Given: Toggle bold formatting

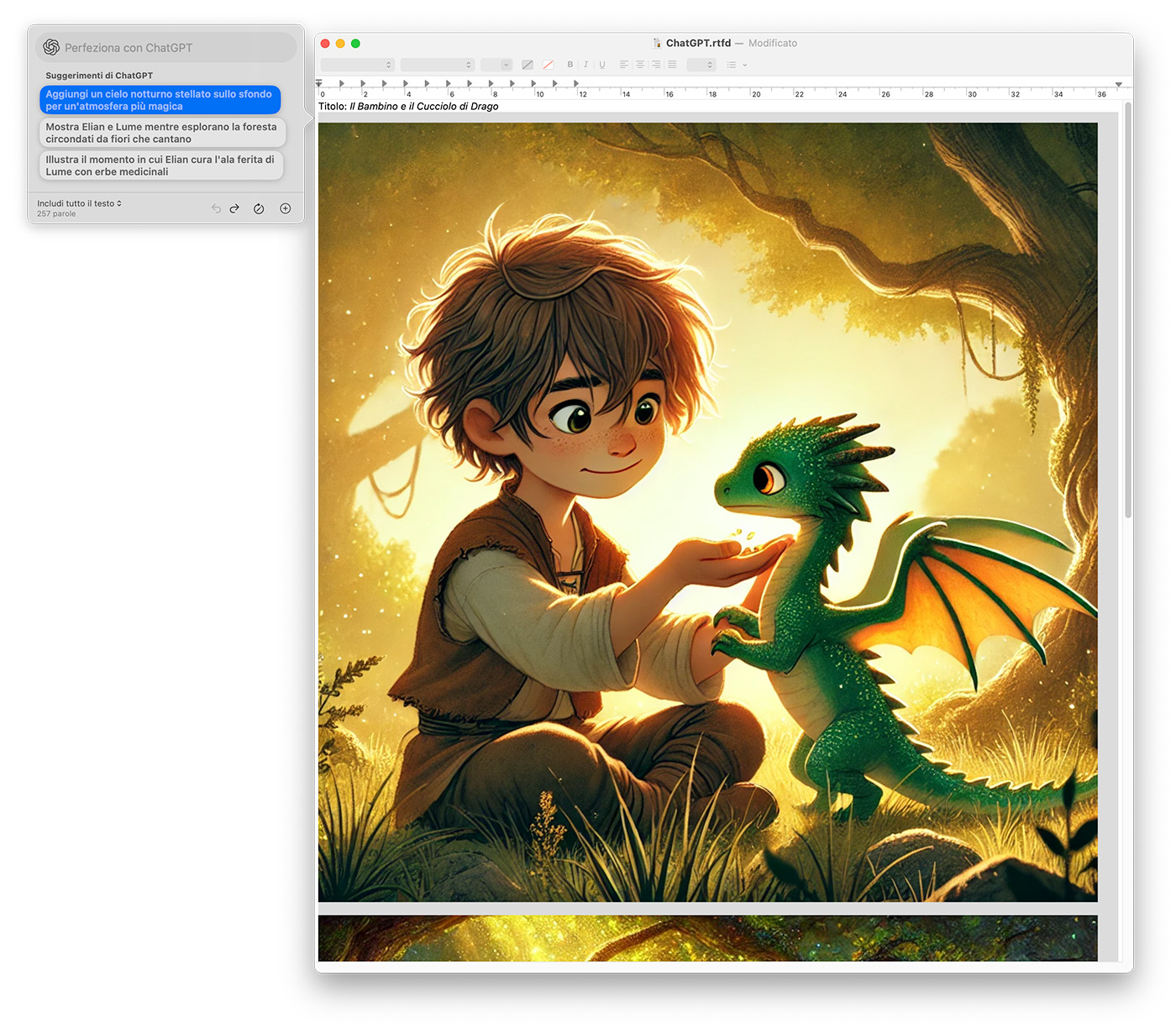Looking at the screenshot, I should coord(570,65).
